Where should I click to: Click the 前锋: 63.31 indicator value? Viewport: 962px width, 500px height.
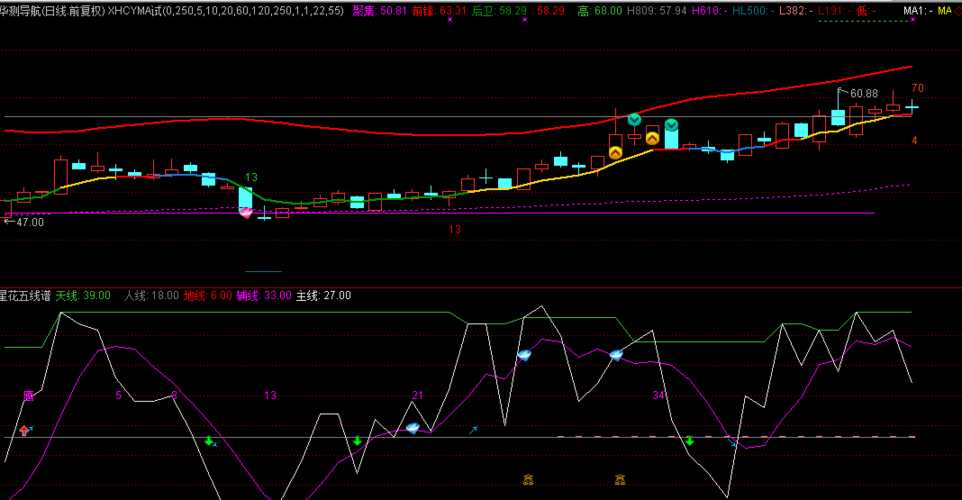439,10
